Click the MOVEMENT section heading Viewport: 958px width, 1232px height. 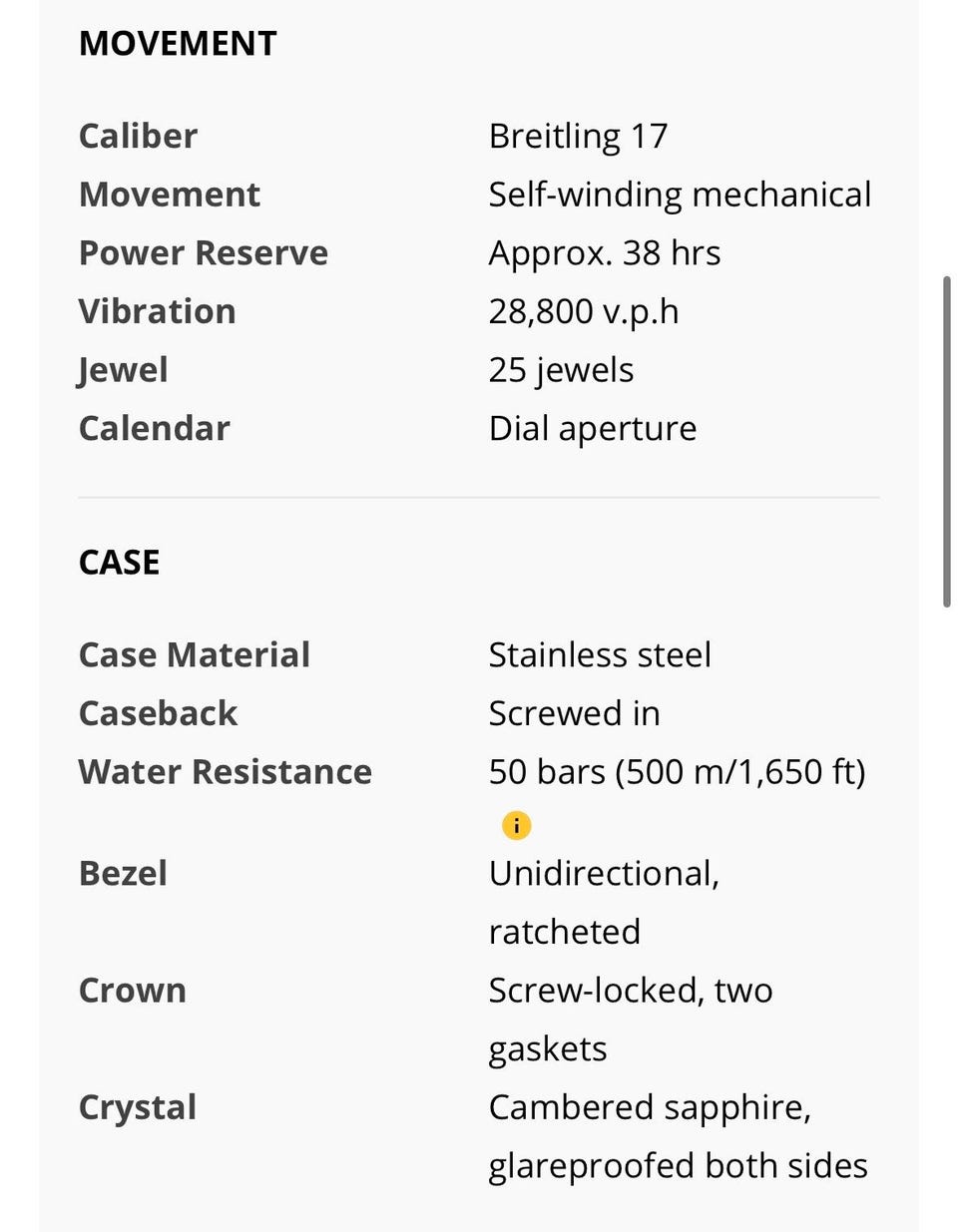coord(178,44)
